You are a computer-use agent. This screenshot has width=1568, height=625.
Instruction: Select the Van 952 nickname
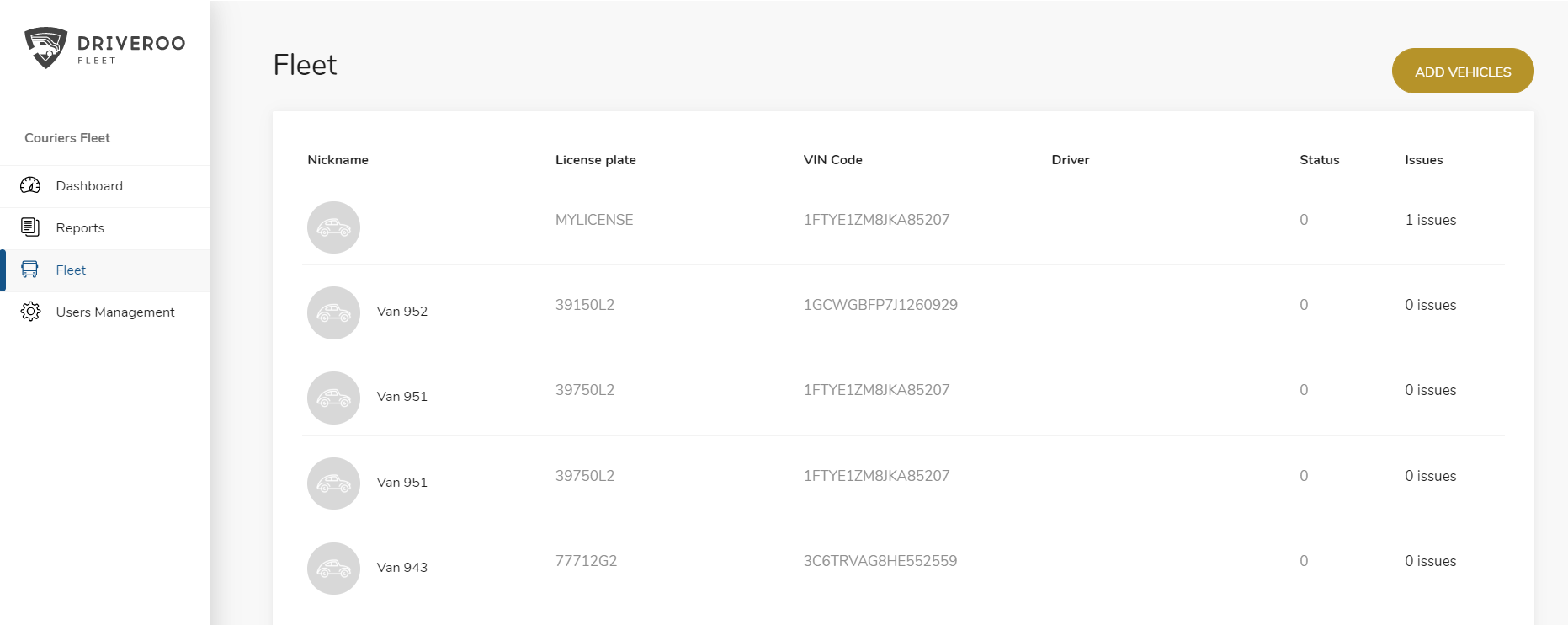tap(402, 312)
